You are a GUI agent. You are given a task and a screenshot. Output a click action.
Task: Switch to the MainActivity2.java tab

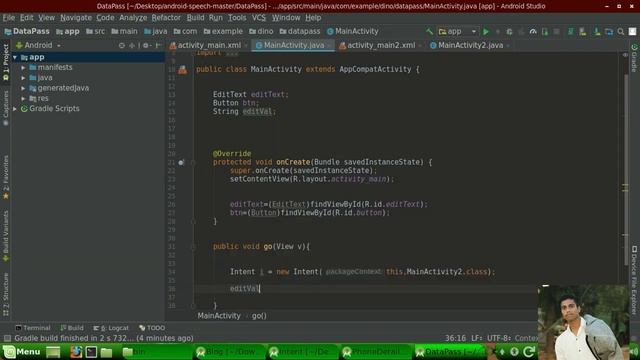coord(467,45)
